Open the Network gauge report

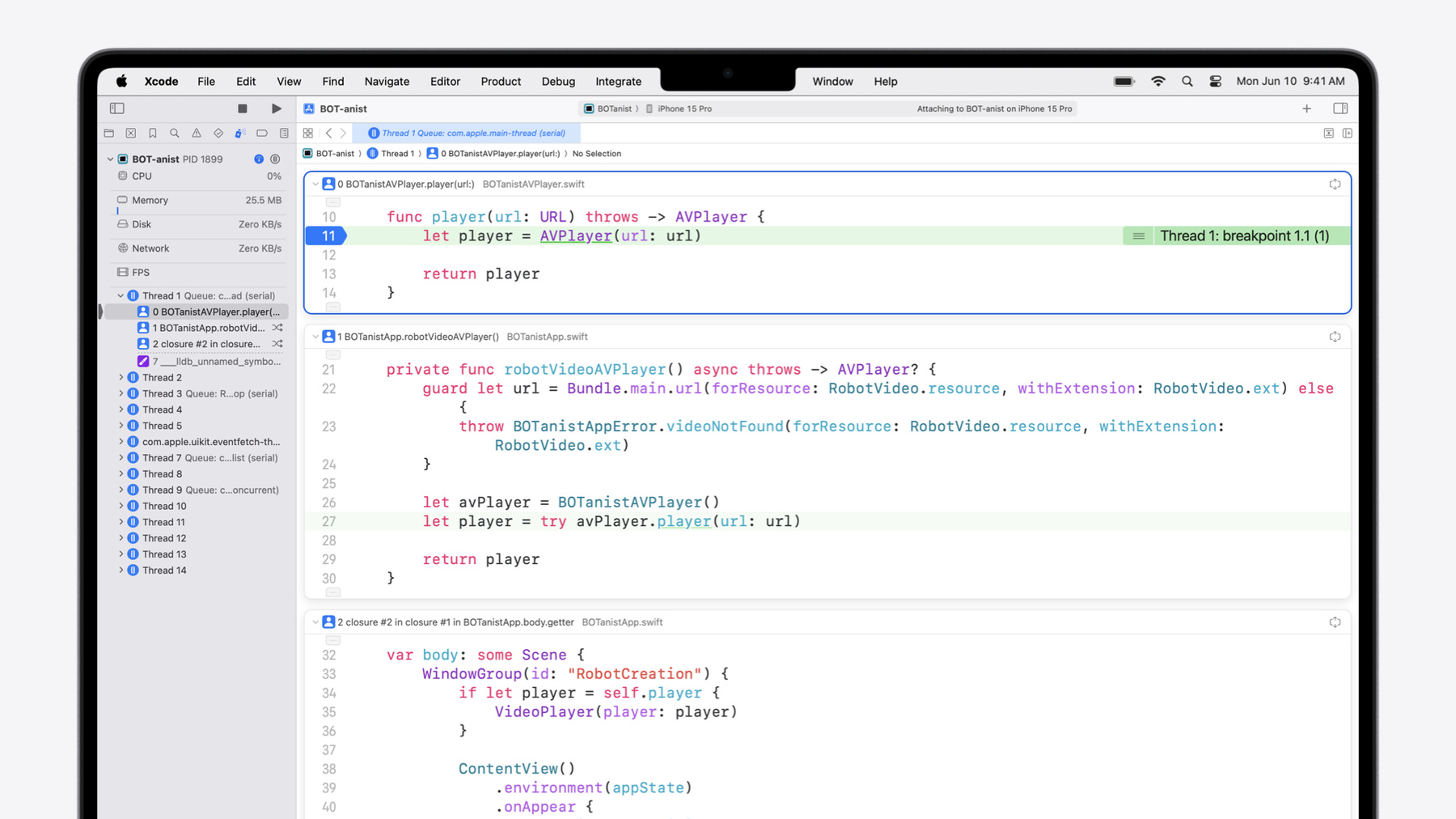pyautogui.click(x=199, y=249)
